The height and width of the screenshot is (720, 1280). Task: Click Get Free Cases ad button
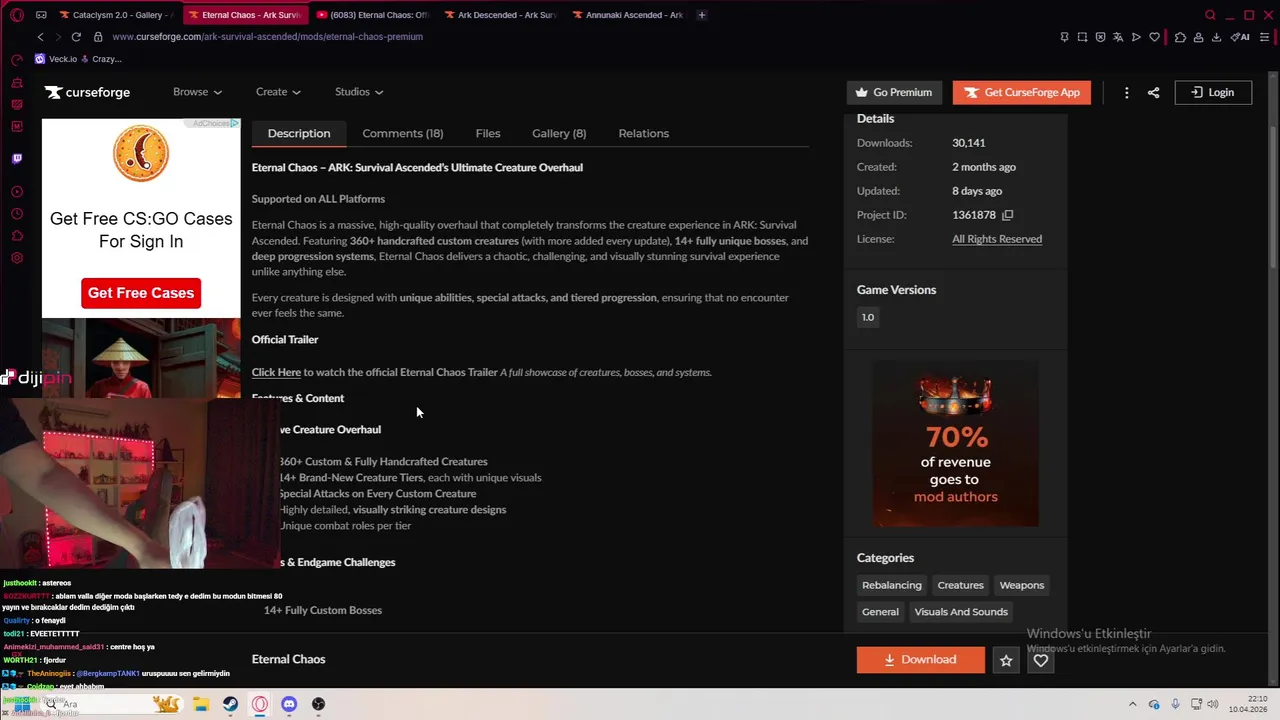141,293
